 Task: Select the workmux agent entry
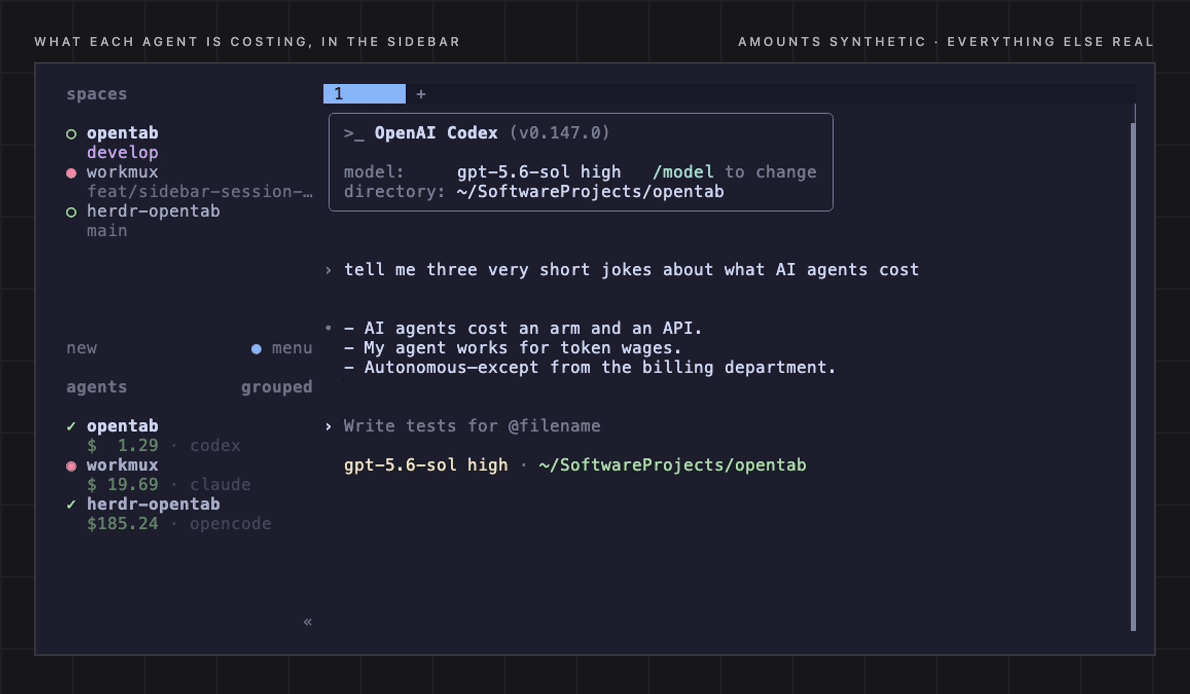[x=122, y=465]
